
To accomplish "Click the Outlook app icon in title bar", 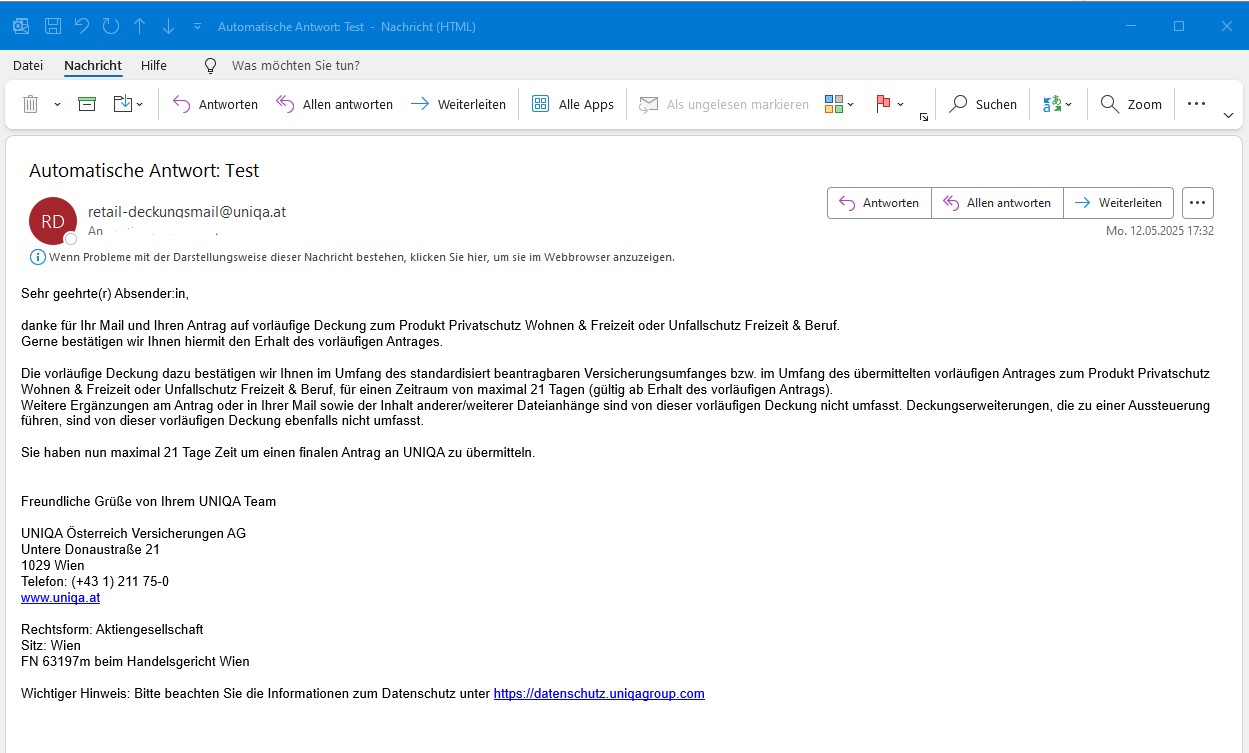I will click(x=22, y=26).
